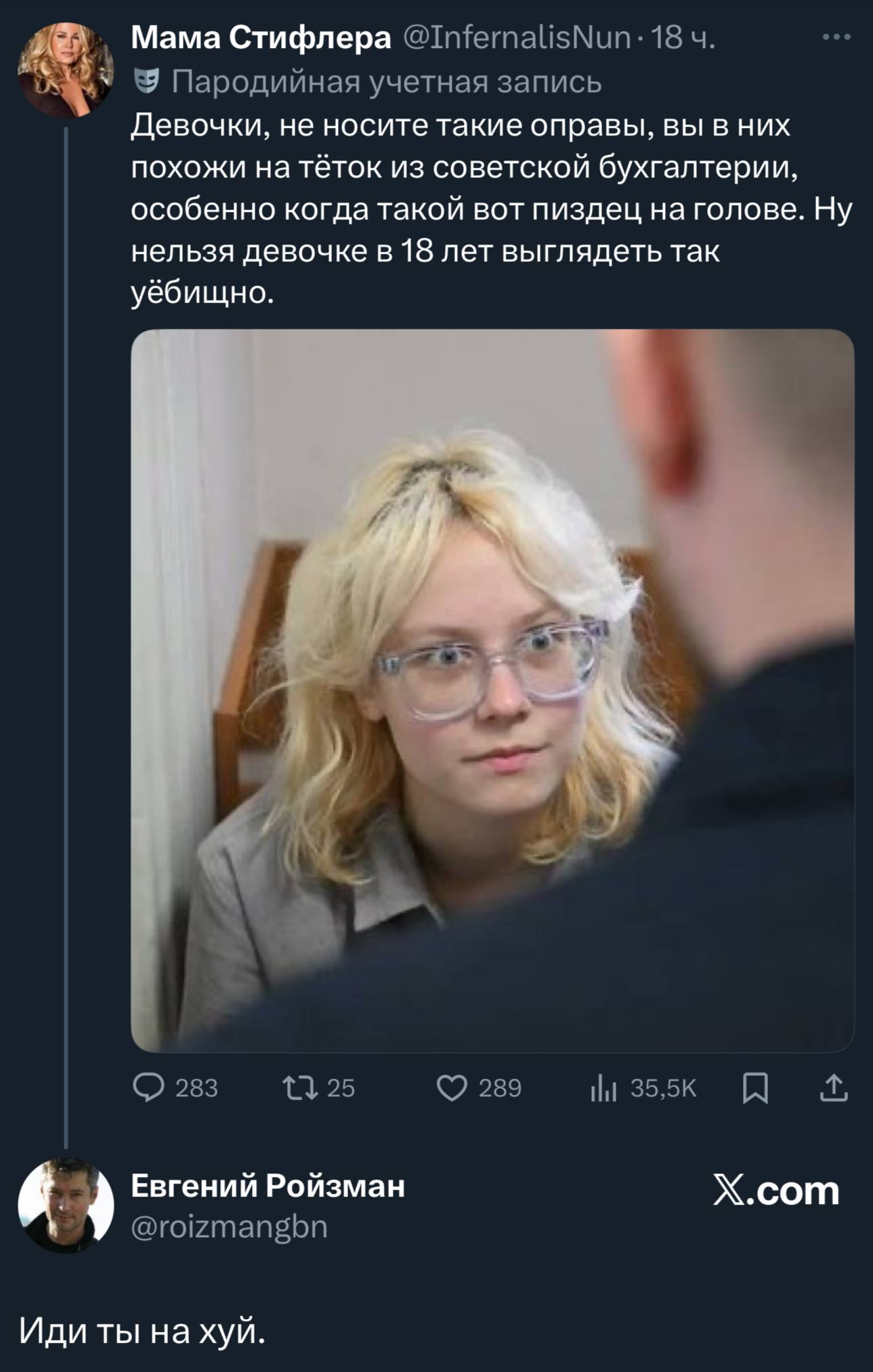Repost the tweet using the retweet icon
The height and width of the screenshot is (1372, 873).
pos(300,1088)
